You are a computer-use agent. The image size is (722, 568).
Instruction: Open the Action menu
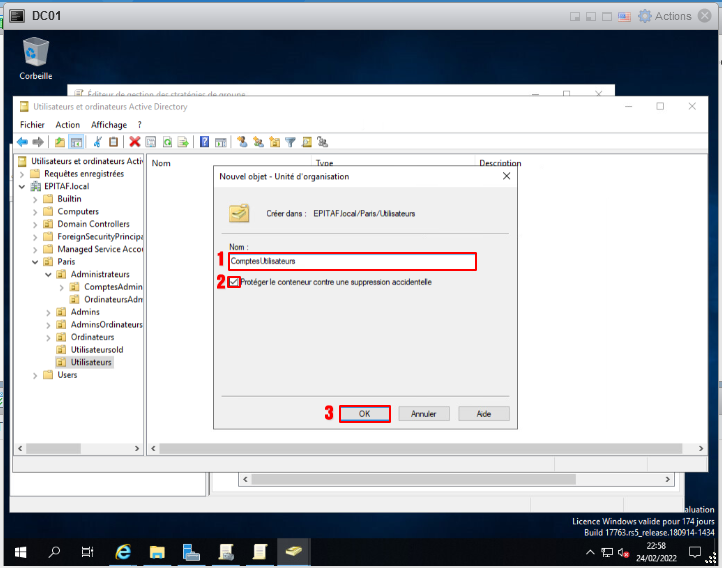[x=68, y=125]
